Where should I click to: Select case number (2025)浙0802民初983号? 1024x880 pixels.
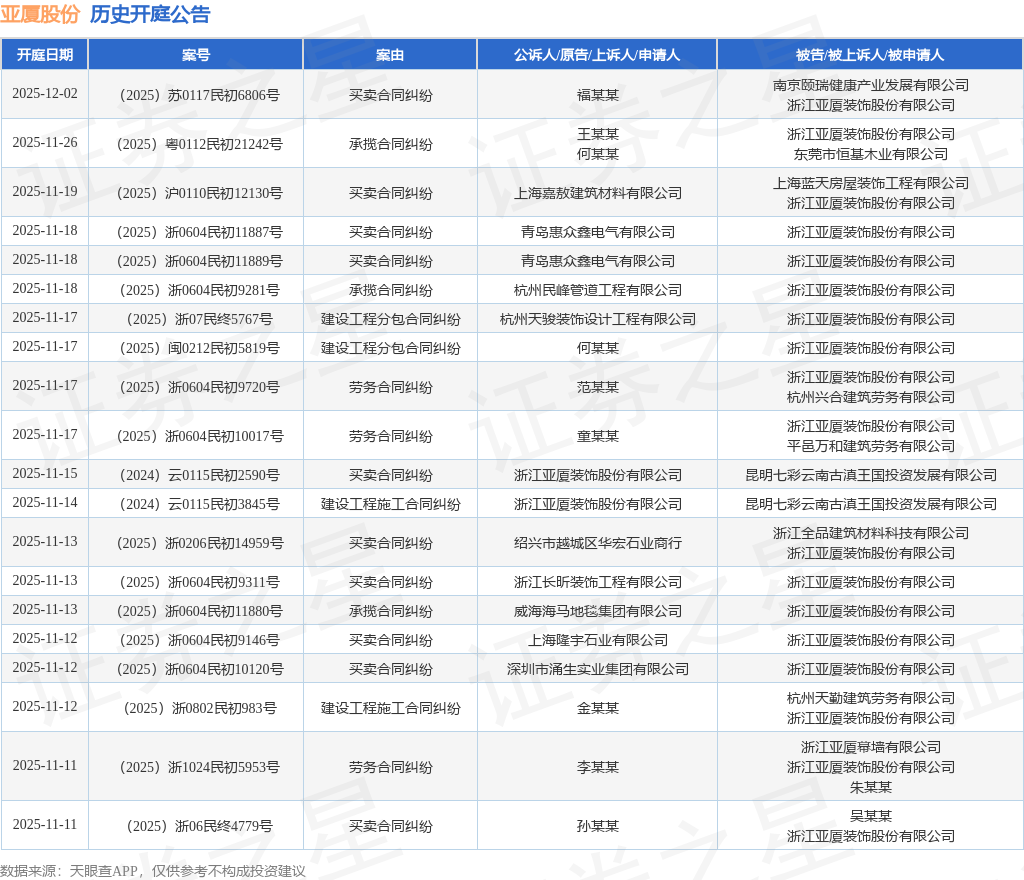click(199, 708)
